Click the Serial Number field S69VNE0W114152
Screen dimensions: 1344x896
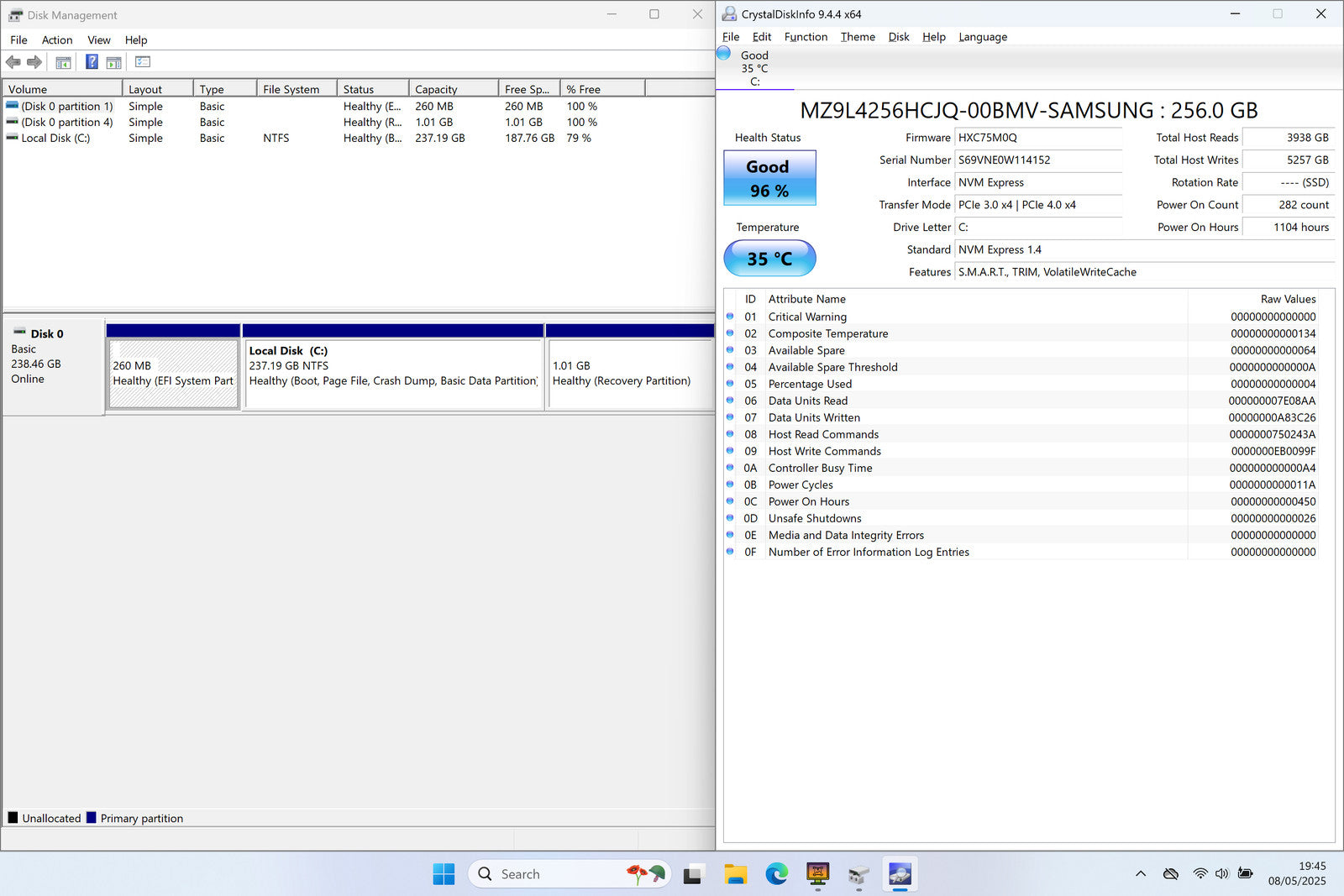pos(1038,160)
